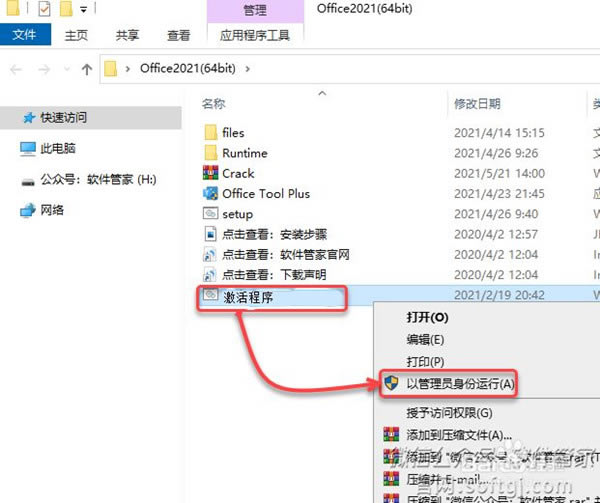Select 此电脑 in the navigation pane
Viewport: 600px width, 503px height.
click(58, 148)
